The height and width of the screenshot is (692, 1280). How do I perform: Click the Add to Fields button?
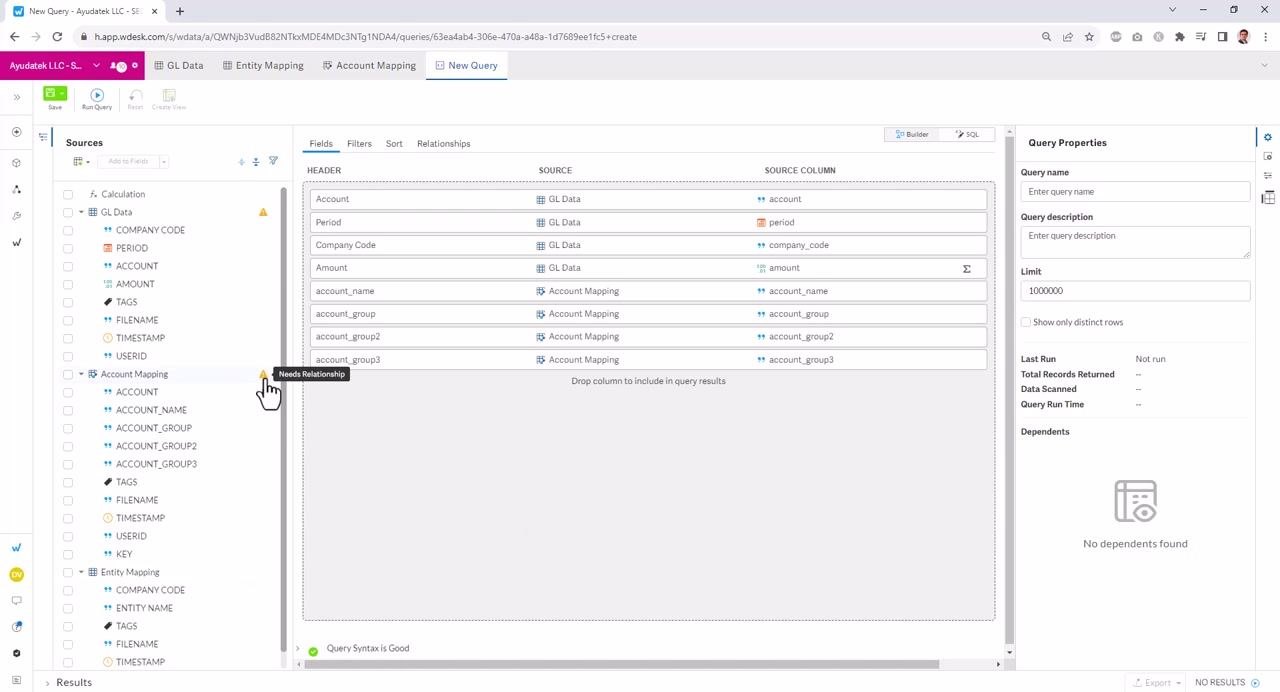click(128, 161)
